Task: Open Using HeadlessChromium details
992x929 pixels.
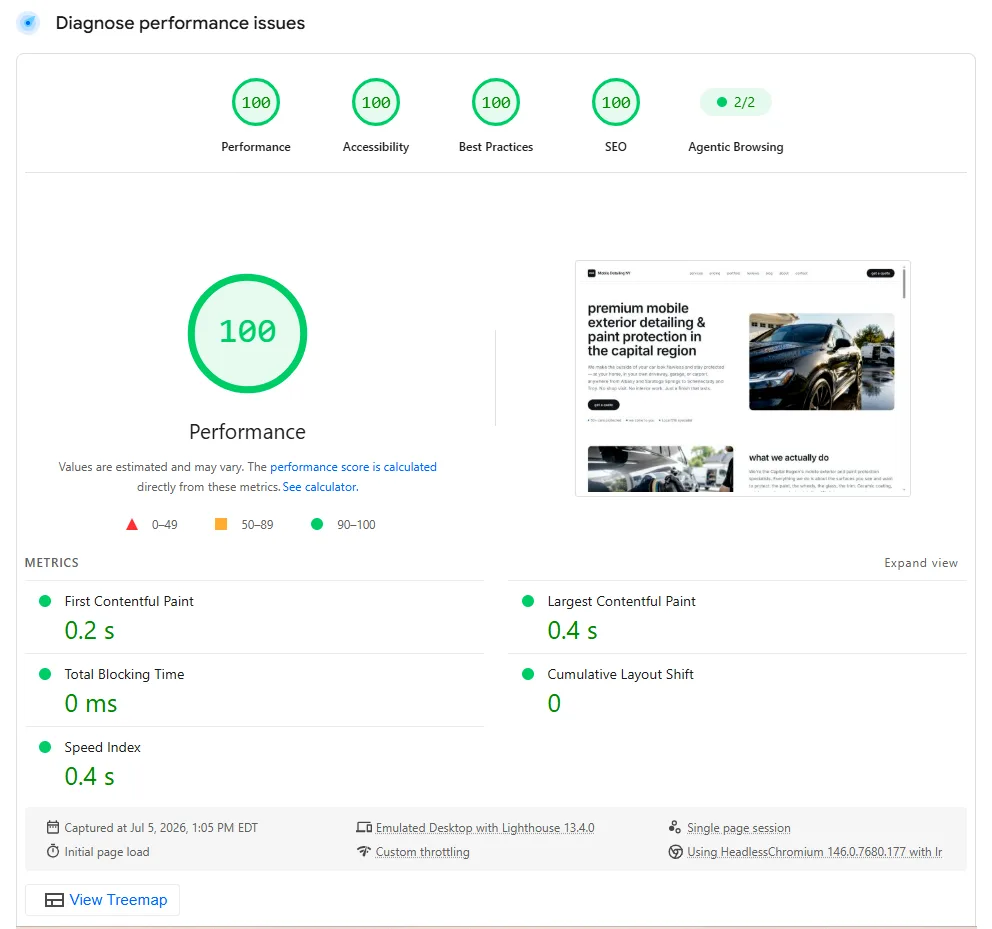Action: [x=814, y=852]
